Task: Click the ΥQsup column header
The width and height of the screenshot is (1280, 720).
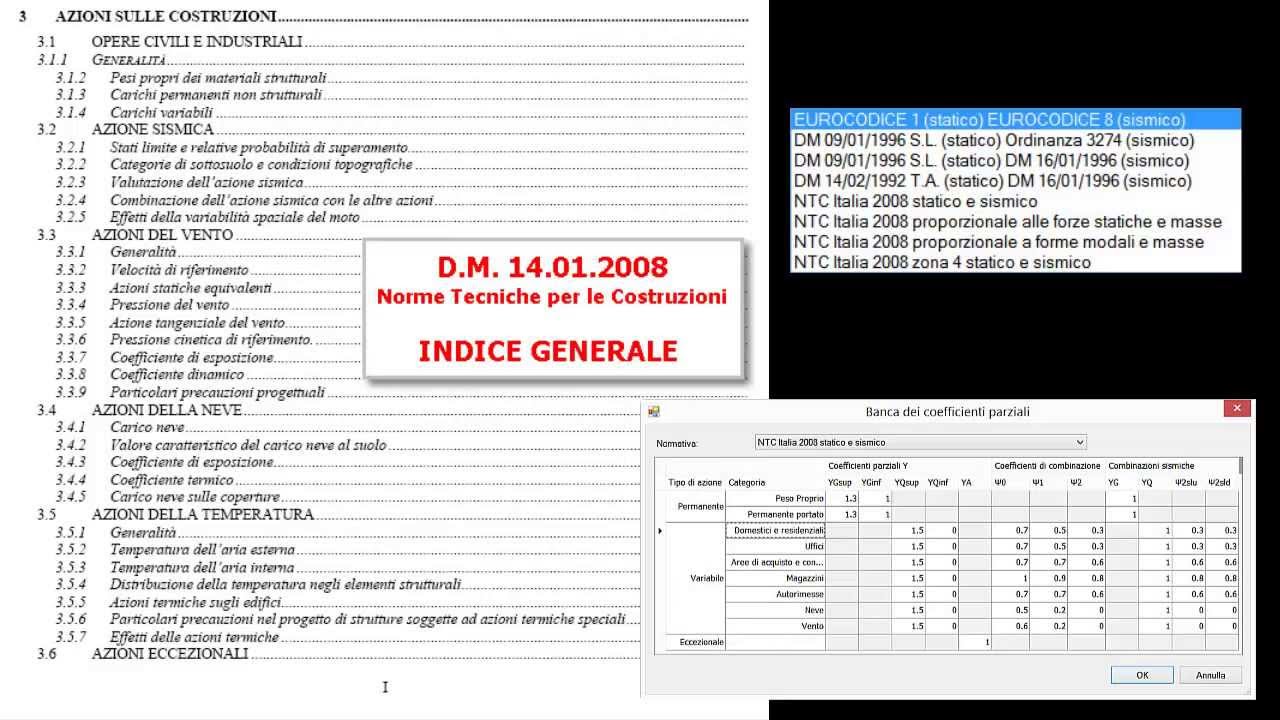Action: (x=906, y=483)
